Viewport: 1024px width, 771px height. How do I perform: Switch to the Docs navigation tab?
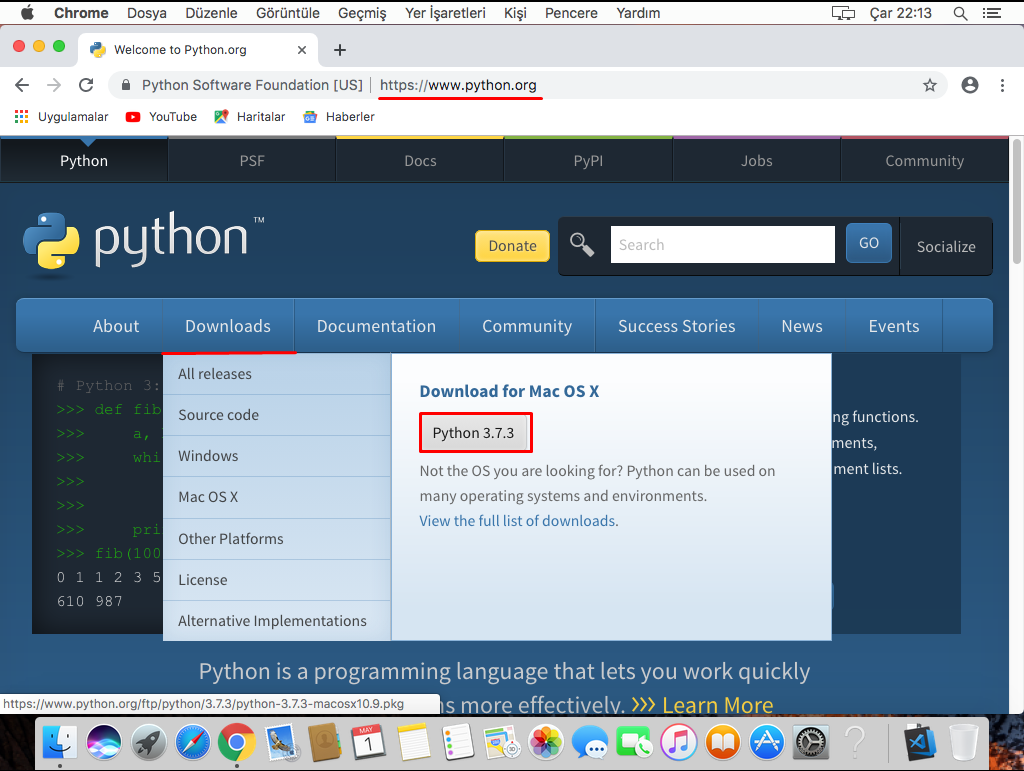tap(420, 160)
